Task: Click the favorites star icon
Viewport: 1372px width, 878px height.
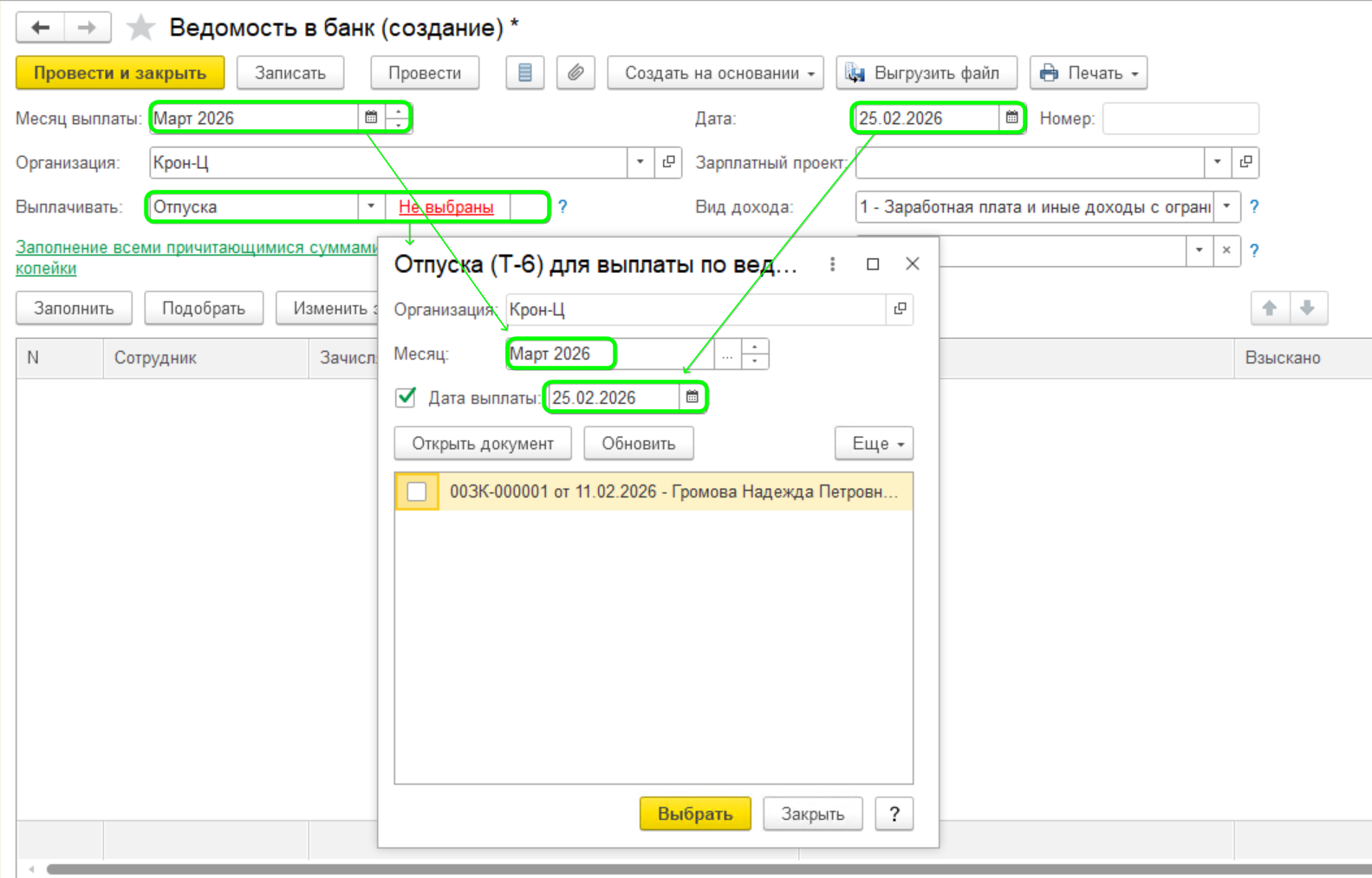Action: [x=140, y=28]
